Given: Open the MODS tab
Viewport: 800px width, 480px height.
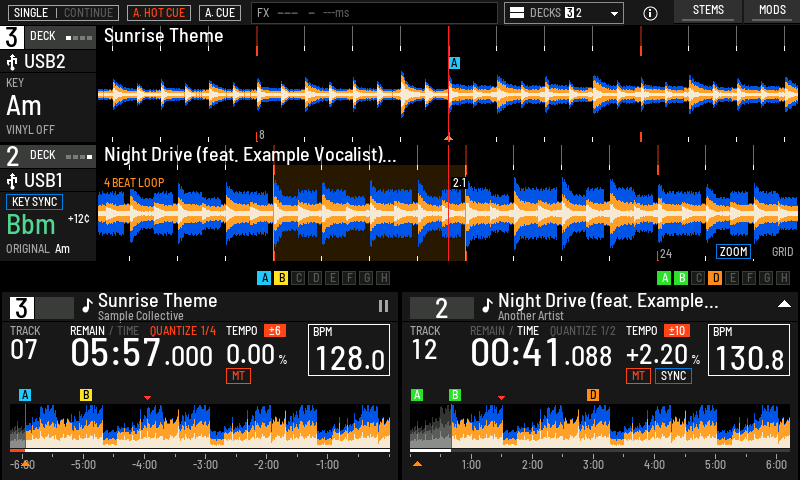Looking at the screenshot, I should coord(772,11).
